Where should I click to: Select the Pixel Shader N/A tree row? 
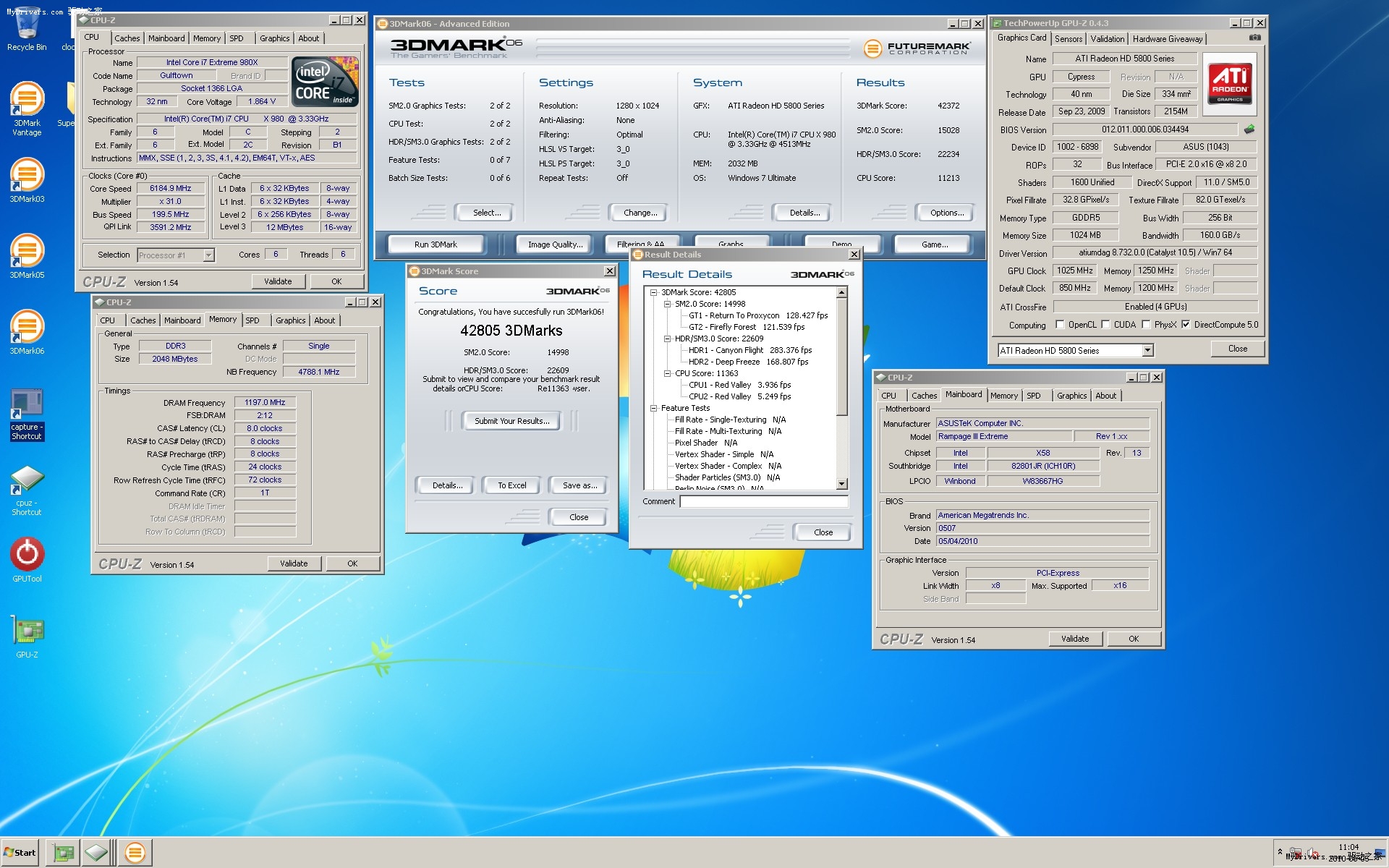coord(705,443)
